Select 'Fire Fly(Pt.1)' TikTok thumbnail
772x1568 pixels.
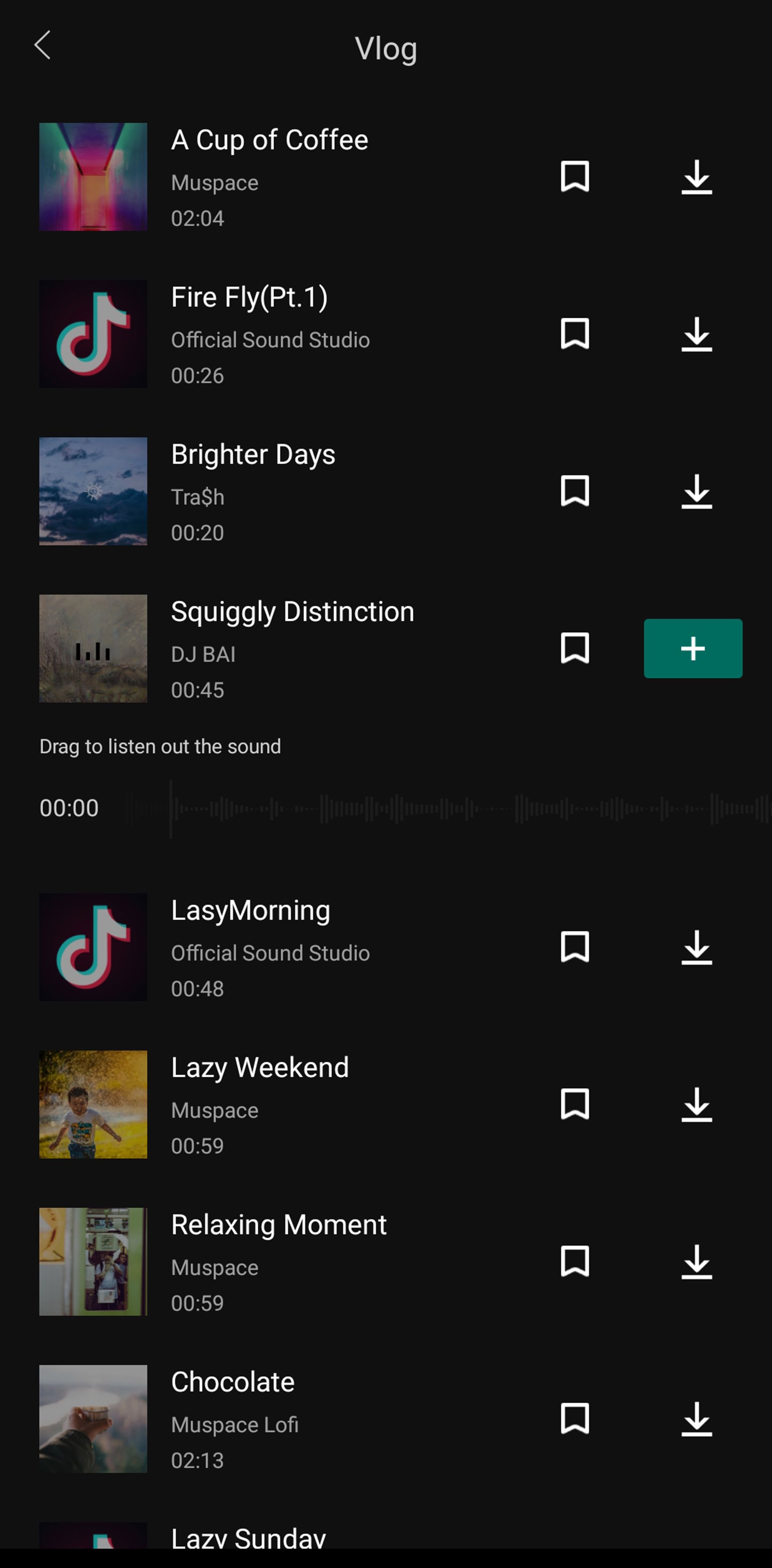click(93, 334)
